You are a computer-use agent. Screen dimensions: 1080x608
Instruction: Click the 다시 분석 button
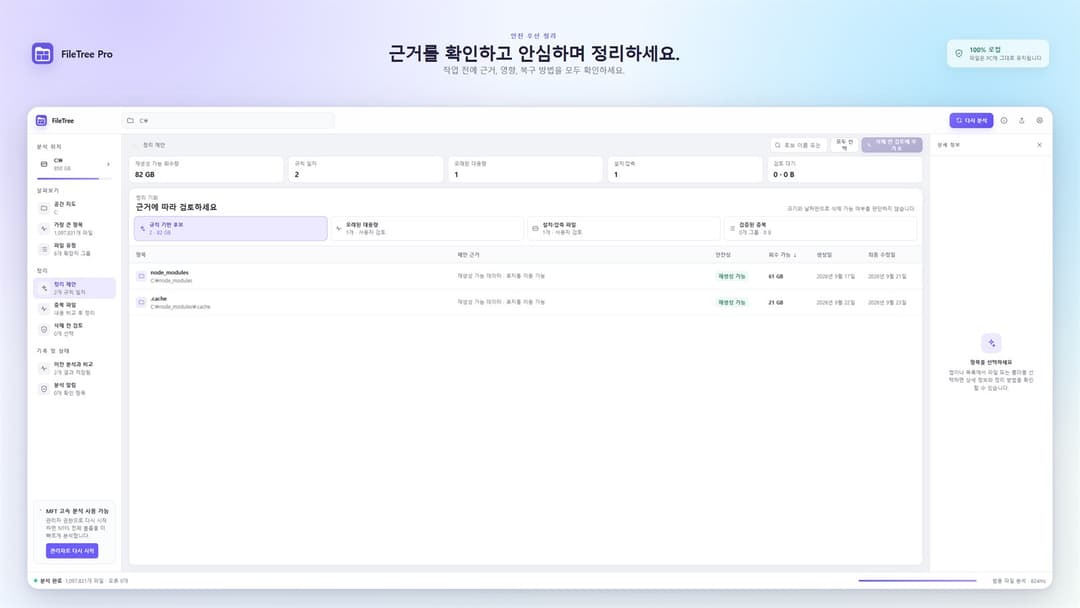971,120
